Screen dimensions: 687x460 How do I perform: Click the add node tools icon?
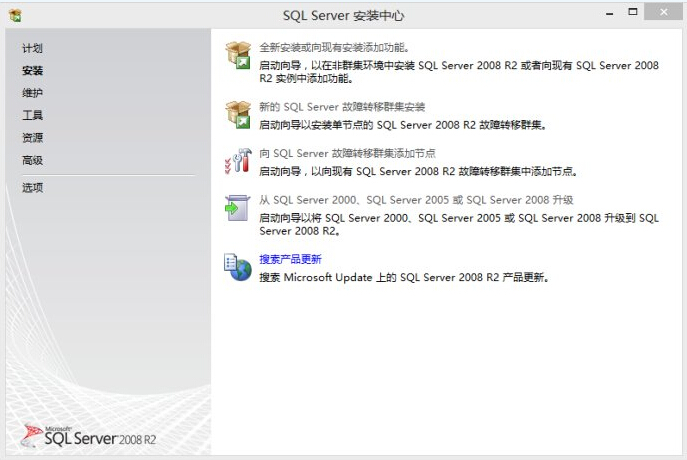point(238,161)
